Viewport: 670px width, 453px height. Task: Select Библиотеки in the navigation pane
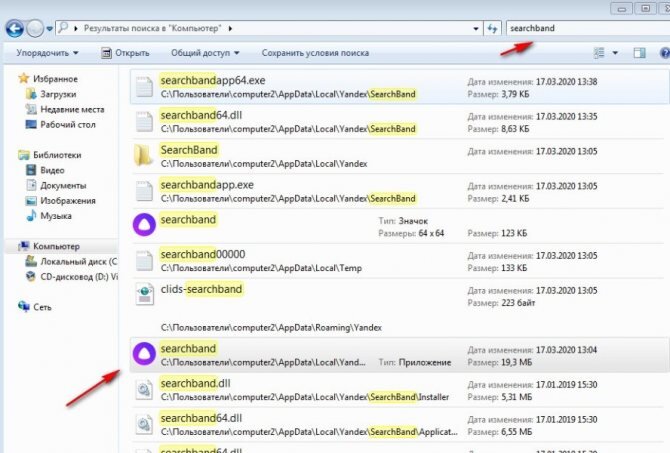[57, 155]
